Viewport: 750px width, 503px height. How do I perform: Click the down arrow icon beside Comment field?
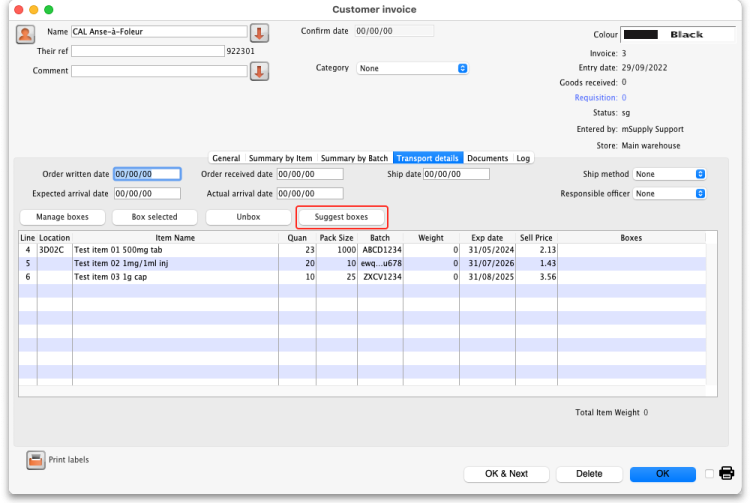pos(259,71)
